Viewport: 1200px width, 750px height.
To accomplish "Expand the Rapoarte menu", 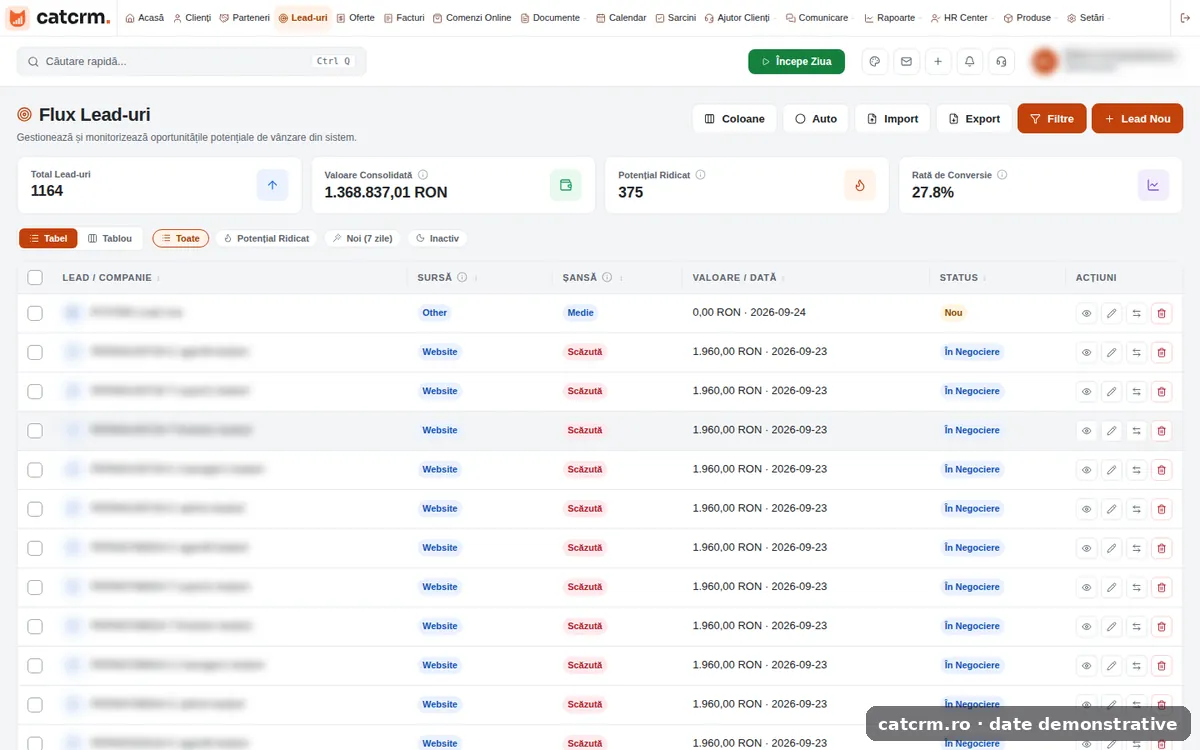I will coord(892,18).
